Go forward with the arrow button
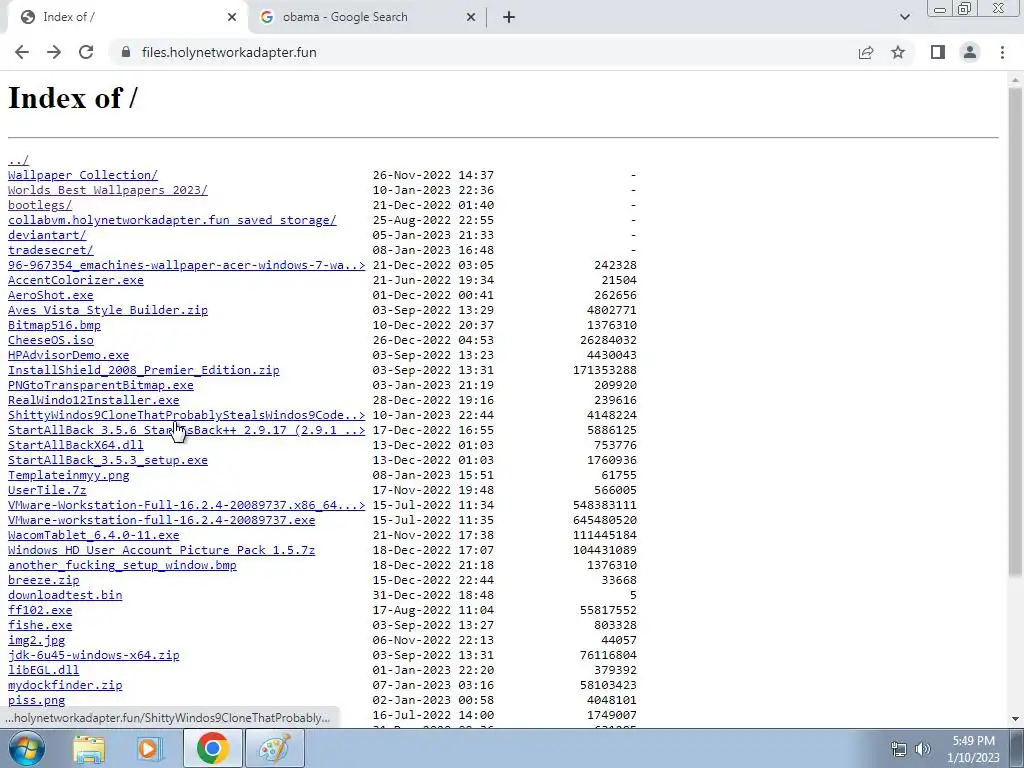The image size is (1024, 768). point(54,52)
